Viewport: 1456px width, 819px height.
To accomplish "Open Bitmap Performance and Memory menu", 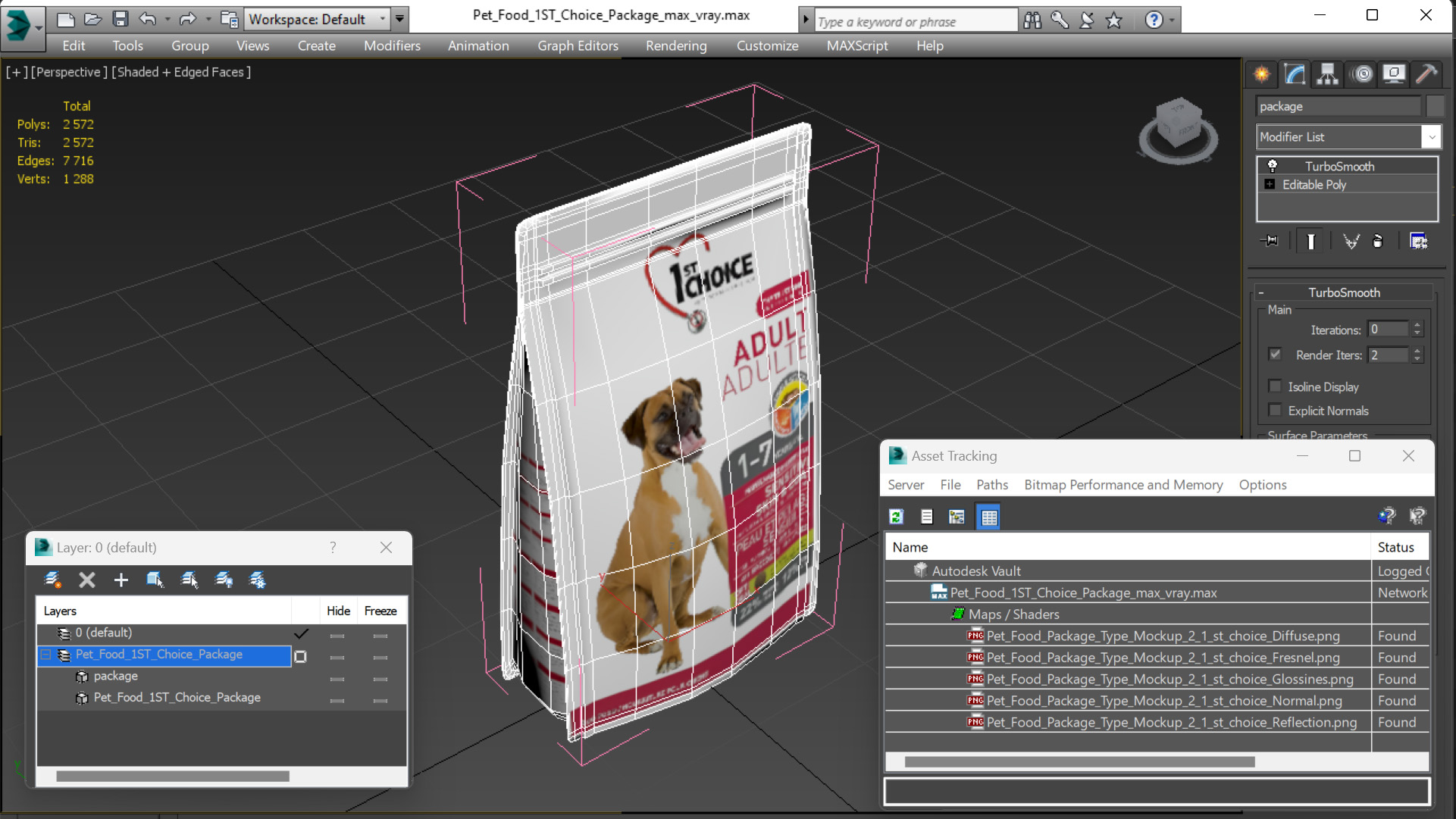I will pyautogui.click(x=1123, y=485).
